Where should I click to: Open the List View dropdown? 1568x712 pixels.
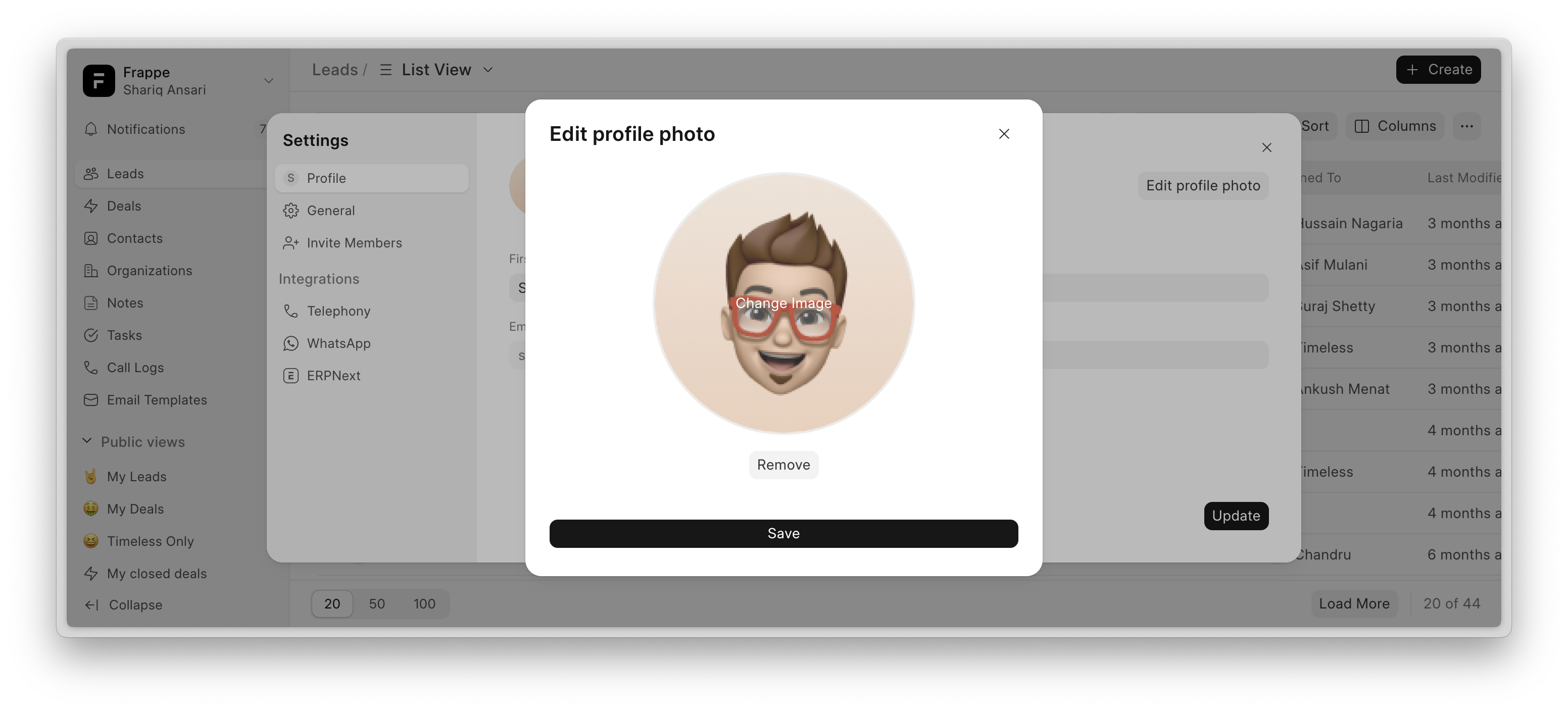click(436, 70)
